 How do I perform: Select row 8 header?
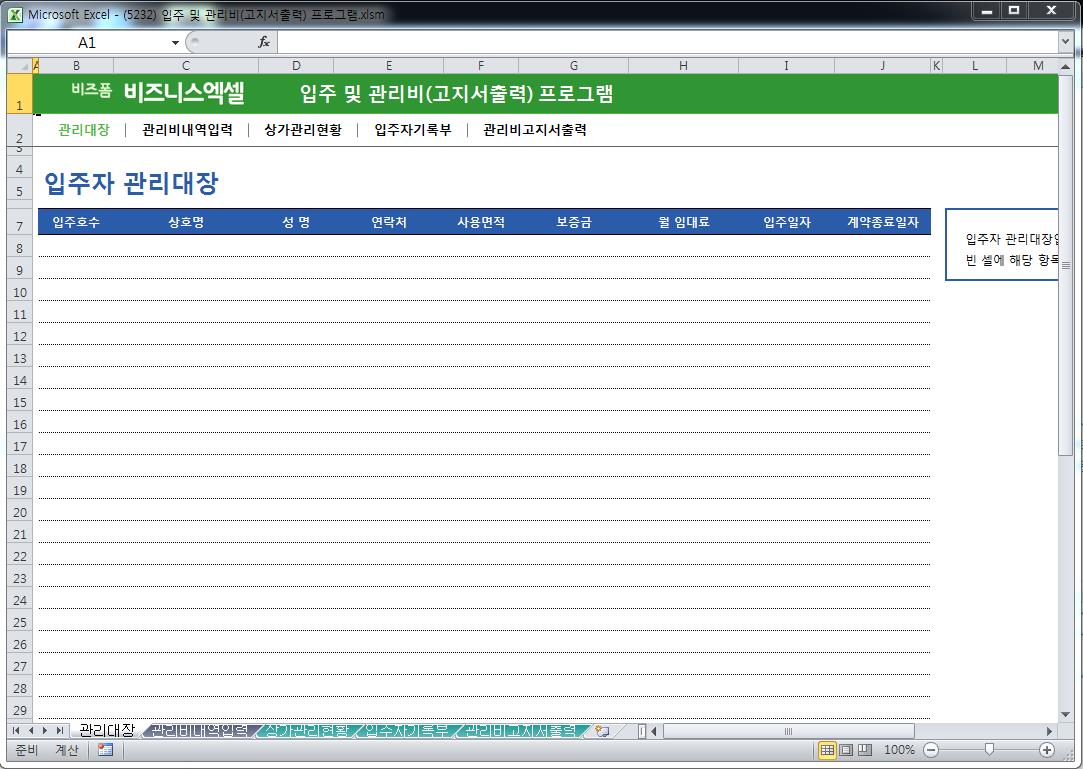coord(19,248)
